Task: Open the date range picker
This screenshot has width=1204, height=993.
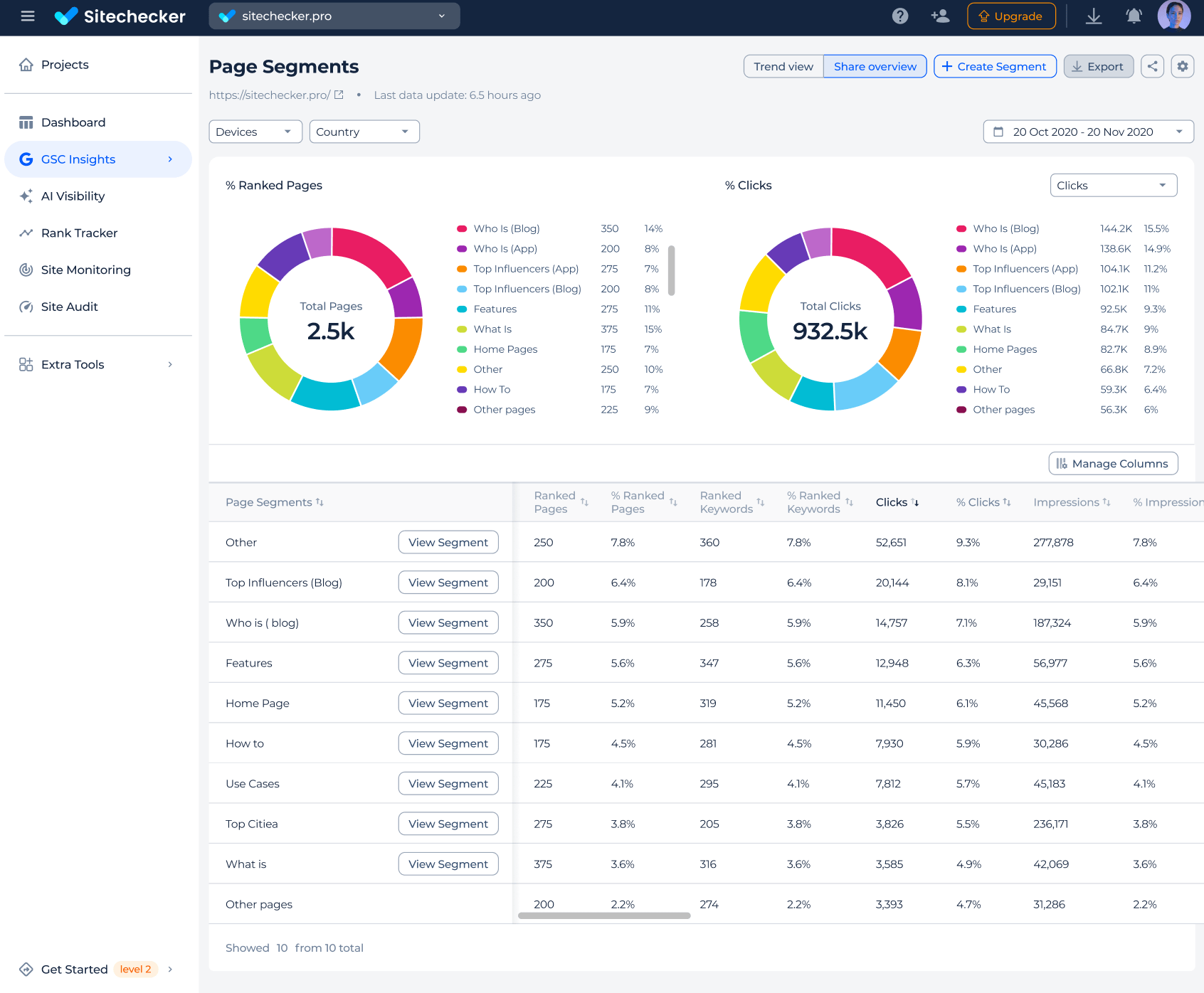Action: [1088, 132]
